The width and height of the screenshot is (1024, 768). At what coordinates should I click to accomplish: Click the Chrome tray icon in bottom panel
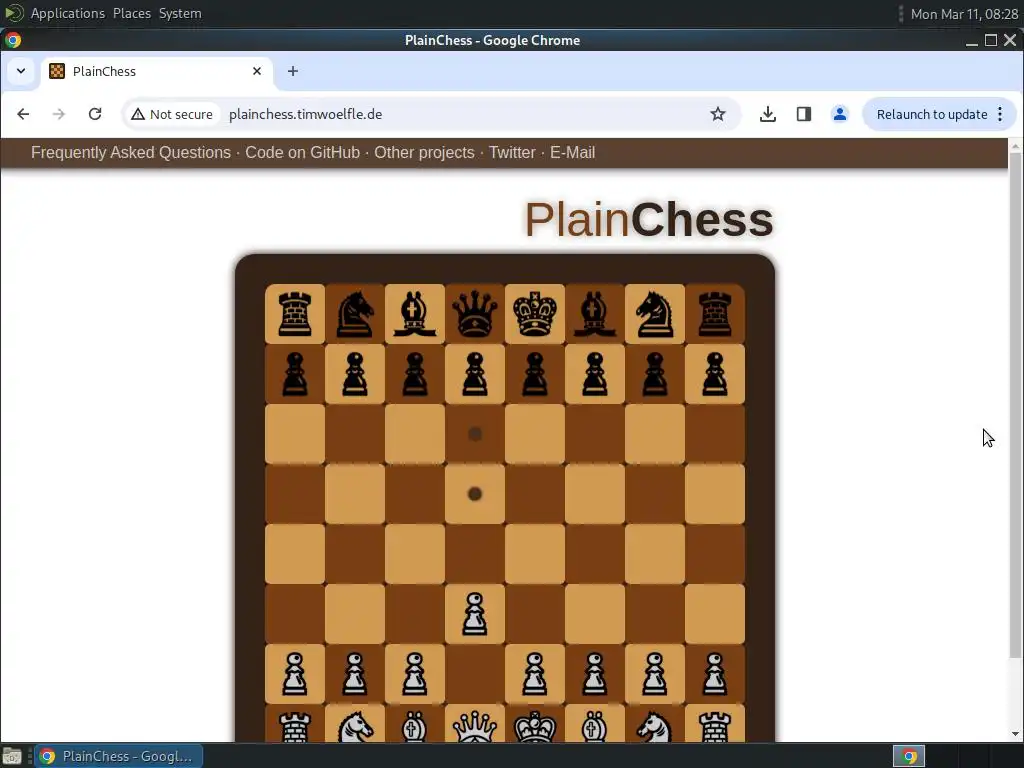[909, 756]
